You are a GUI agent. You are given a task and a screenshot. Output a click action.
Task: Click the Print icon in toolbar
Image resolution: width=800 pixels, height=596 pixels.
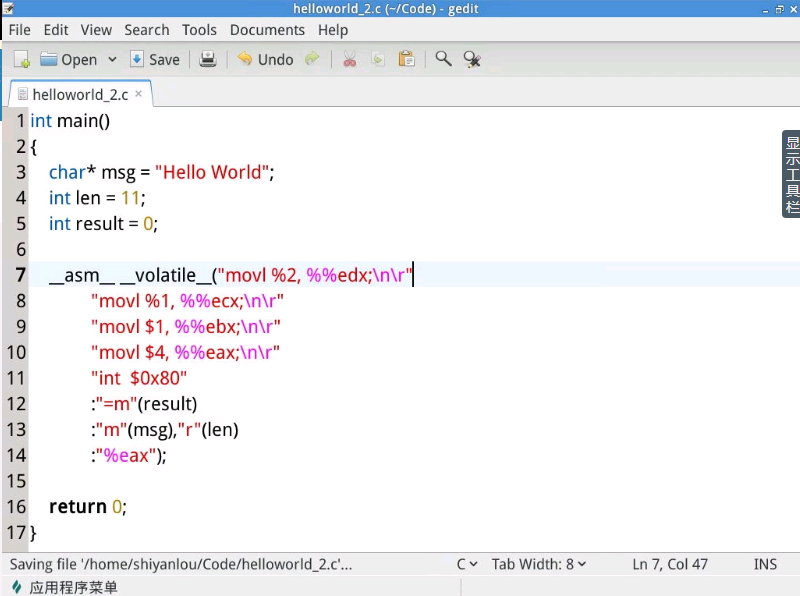pos(208,60)
